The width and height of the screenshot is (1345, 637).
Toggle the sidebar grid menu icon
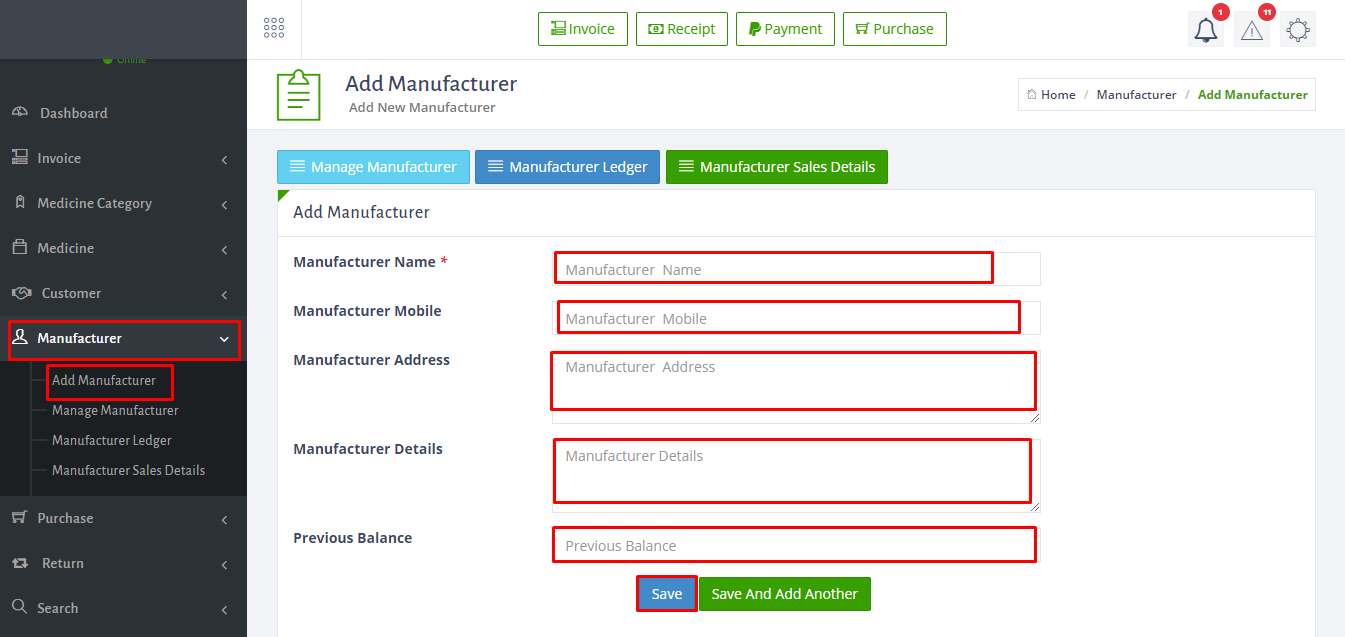pyautogui.click(x=274, y=28)
